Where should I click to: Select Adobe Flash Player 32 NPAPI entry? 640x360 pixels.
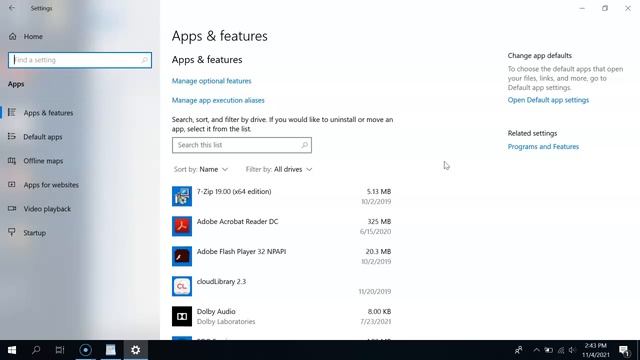(282, 256)
